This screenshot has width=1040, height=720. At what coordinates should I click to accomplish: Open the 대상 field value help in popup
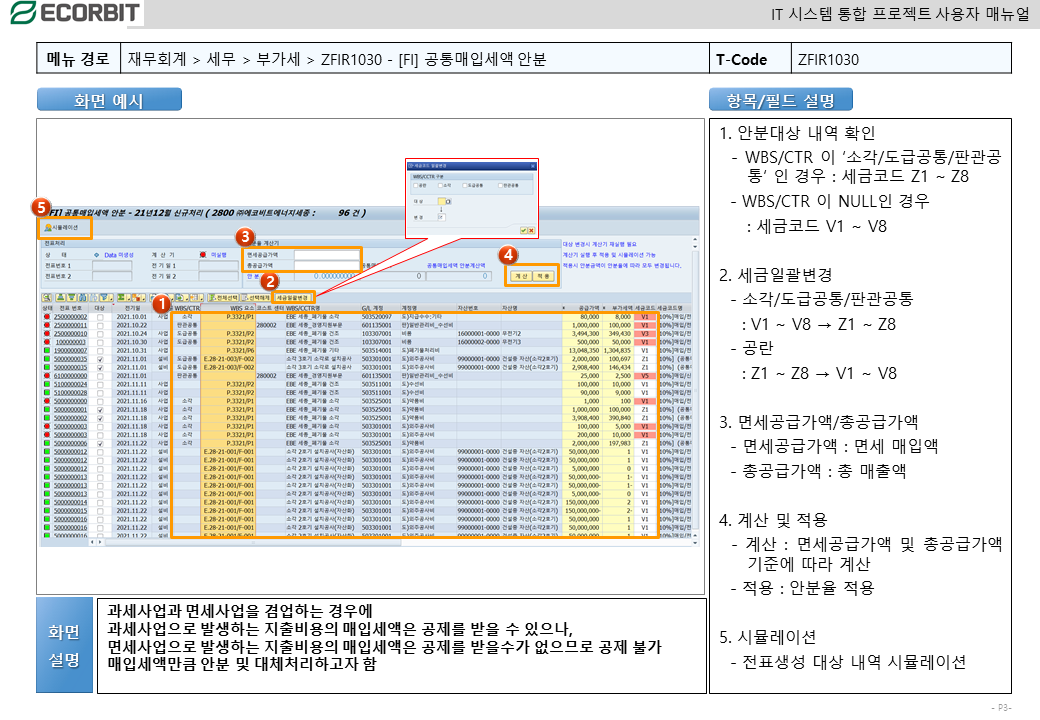pos(449,201)
